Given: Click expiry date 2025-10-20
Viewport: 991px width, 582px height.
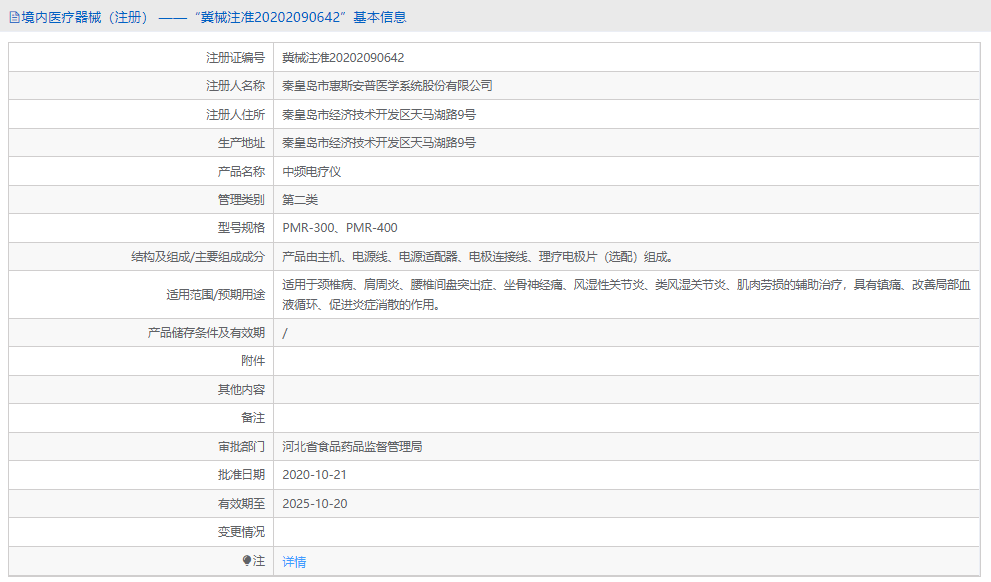Looking at the screenshot, I should [x=315, y=504].
